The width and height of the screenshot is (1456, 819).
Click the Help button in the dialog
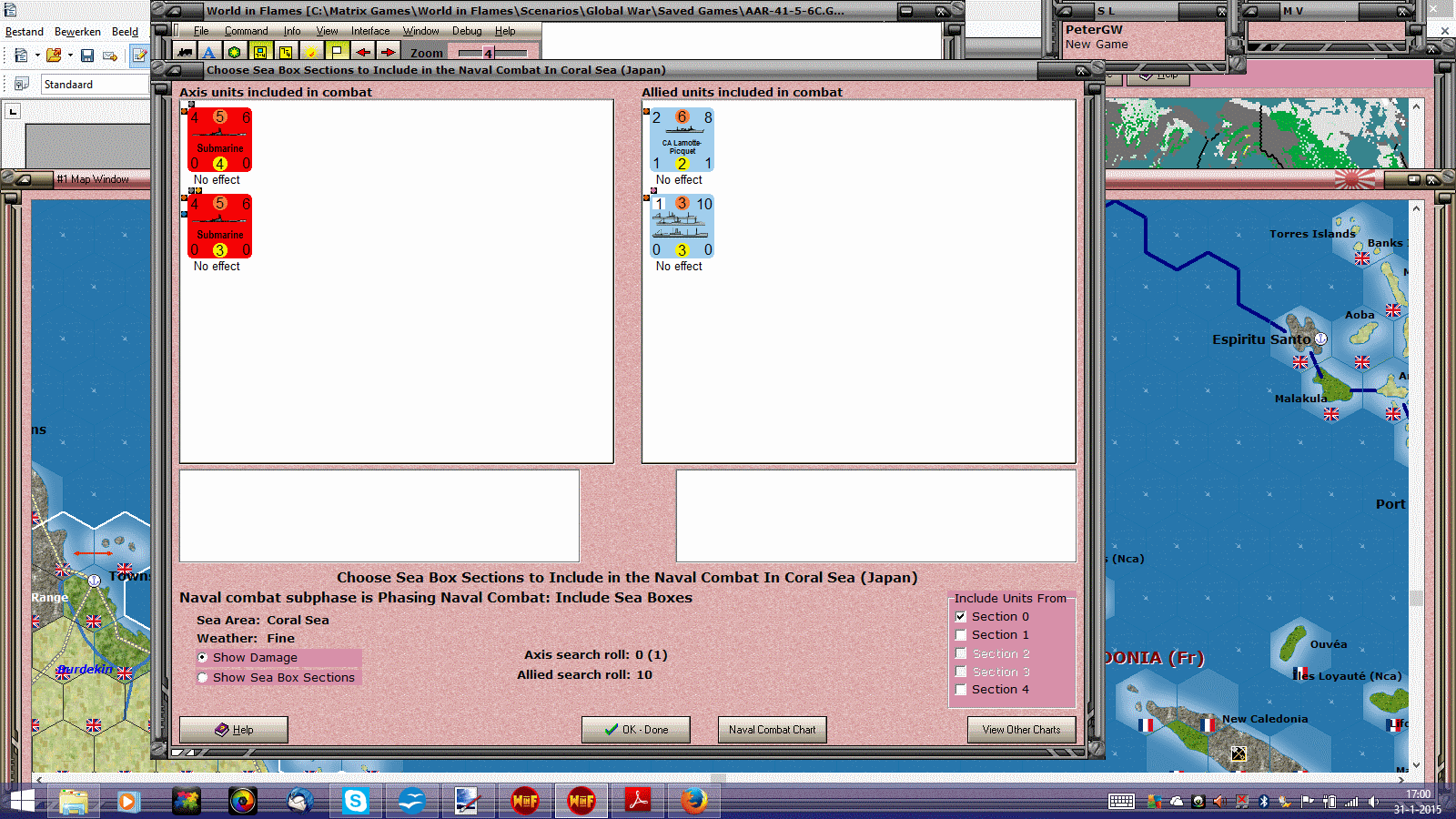234,730
